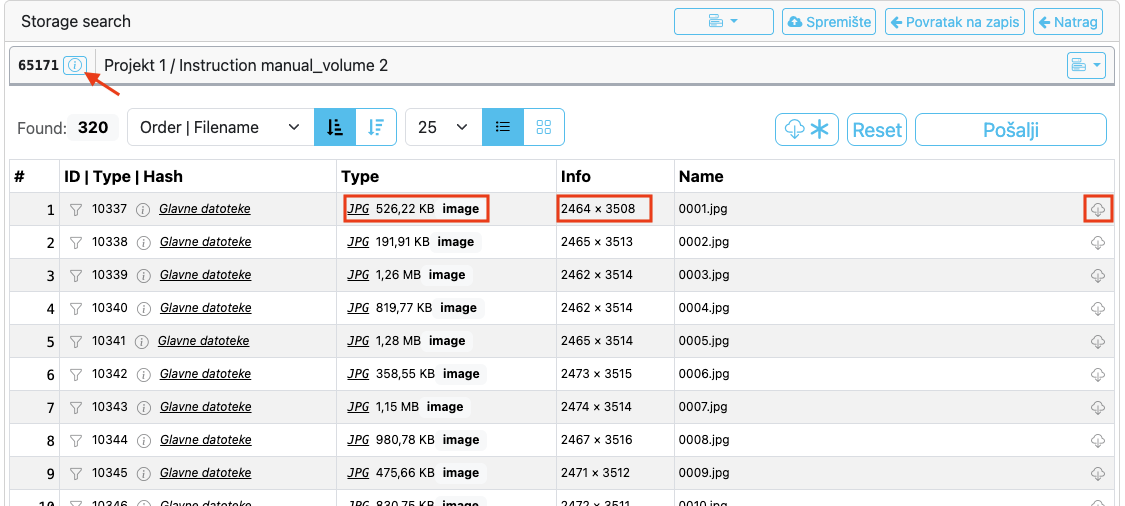Download the file 0003.jpg via cloud icon
Screen dimensions: 1125x506
tap(1097, 276)
